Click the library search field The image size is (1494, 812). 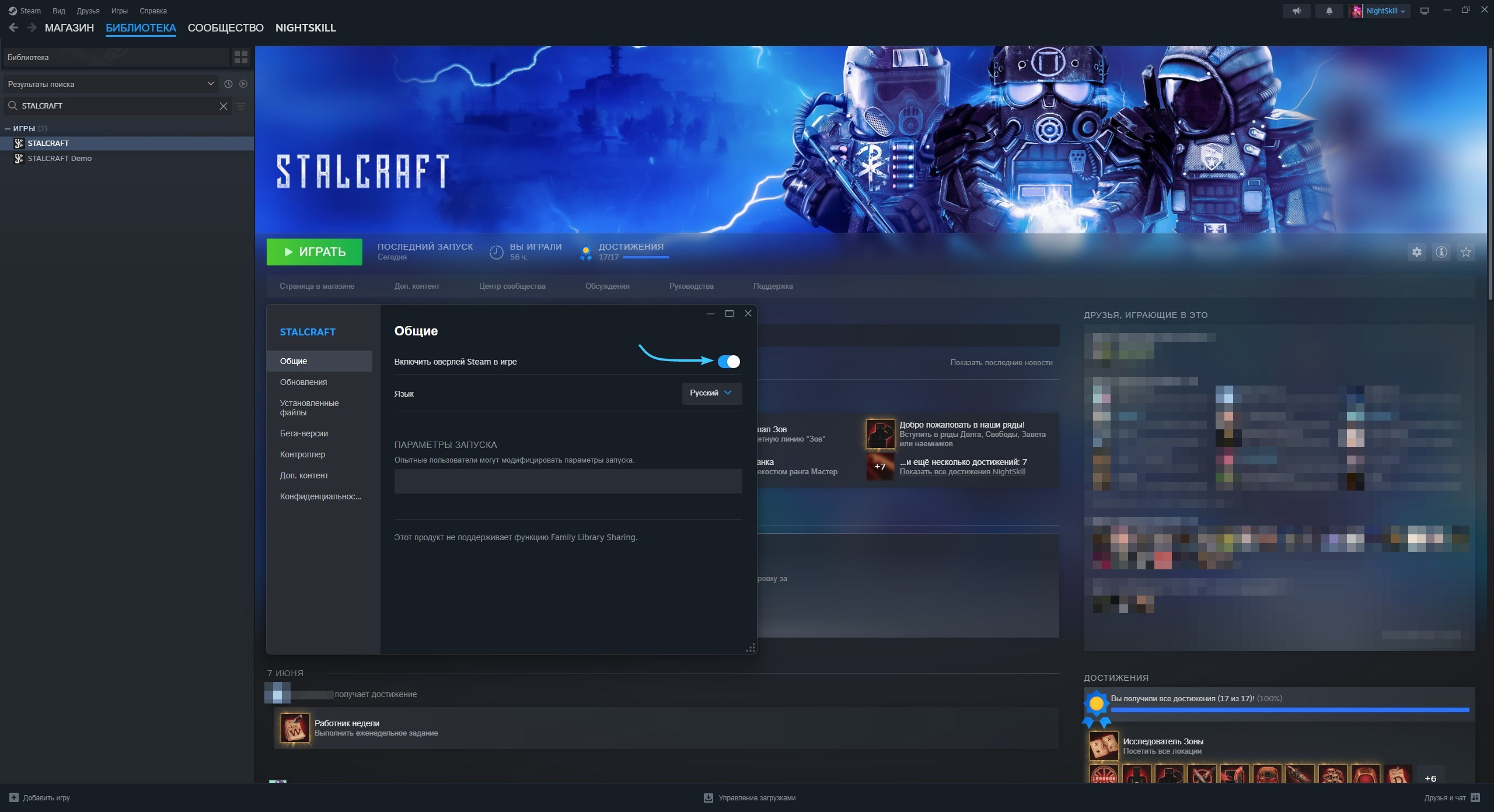point(118,106)
